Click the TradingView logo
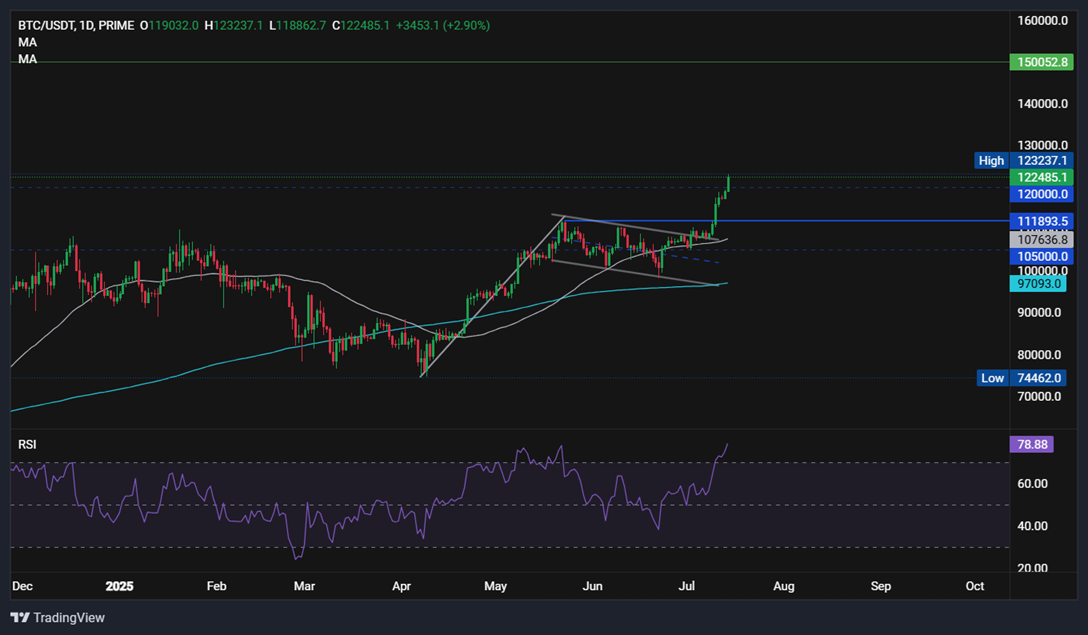Screen dimensions: 1088x635 click(58, 618)
